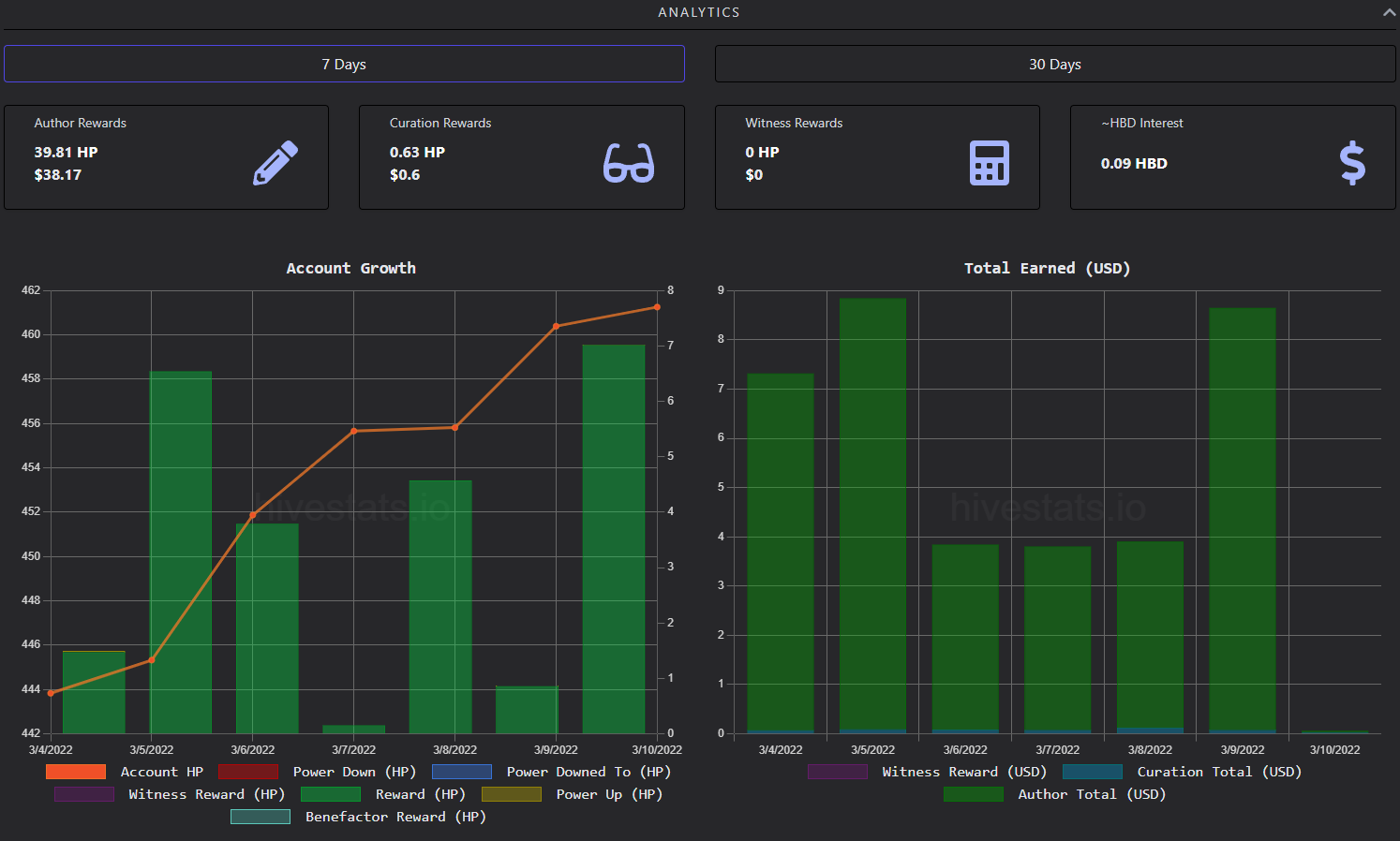Click the Account Growth chart title
This screenshot has height=841, width=1400.
tap(350, 268)
